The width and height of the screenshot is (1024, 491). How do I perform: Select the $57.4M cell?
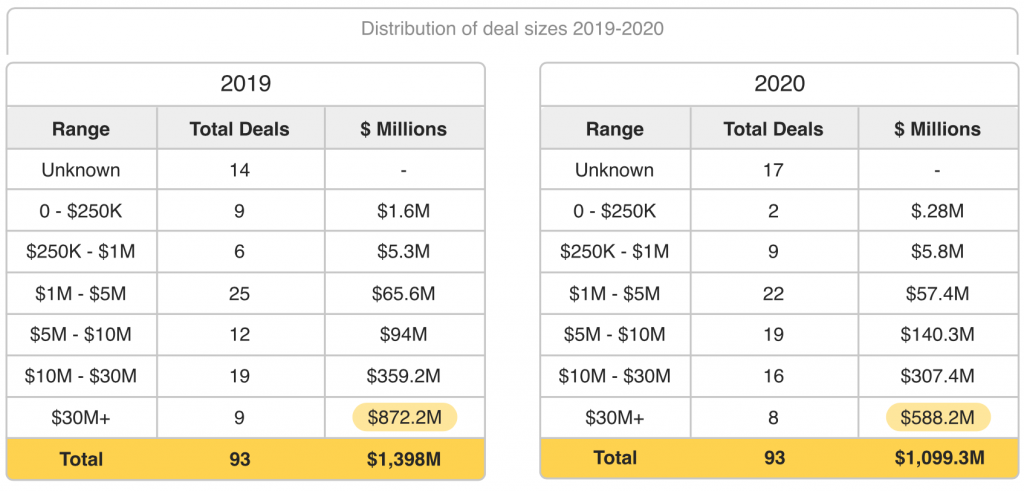(x=937, y=294)
